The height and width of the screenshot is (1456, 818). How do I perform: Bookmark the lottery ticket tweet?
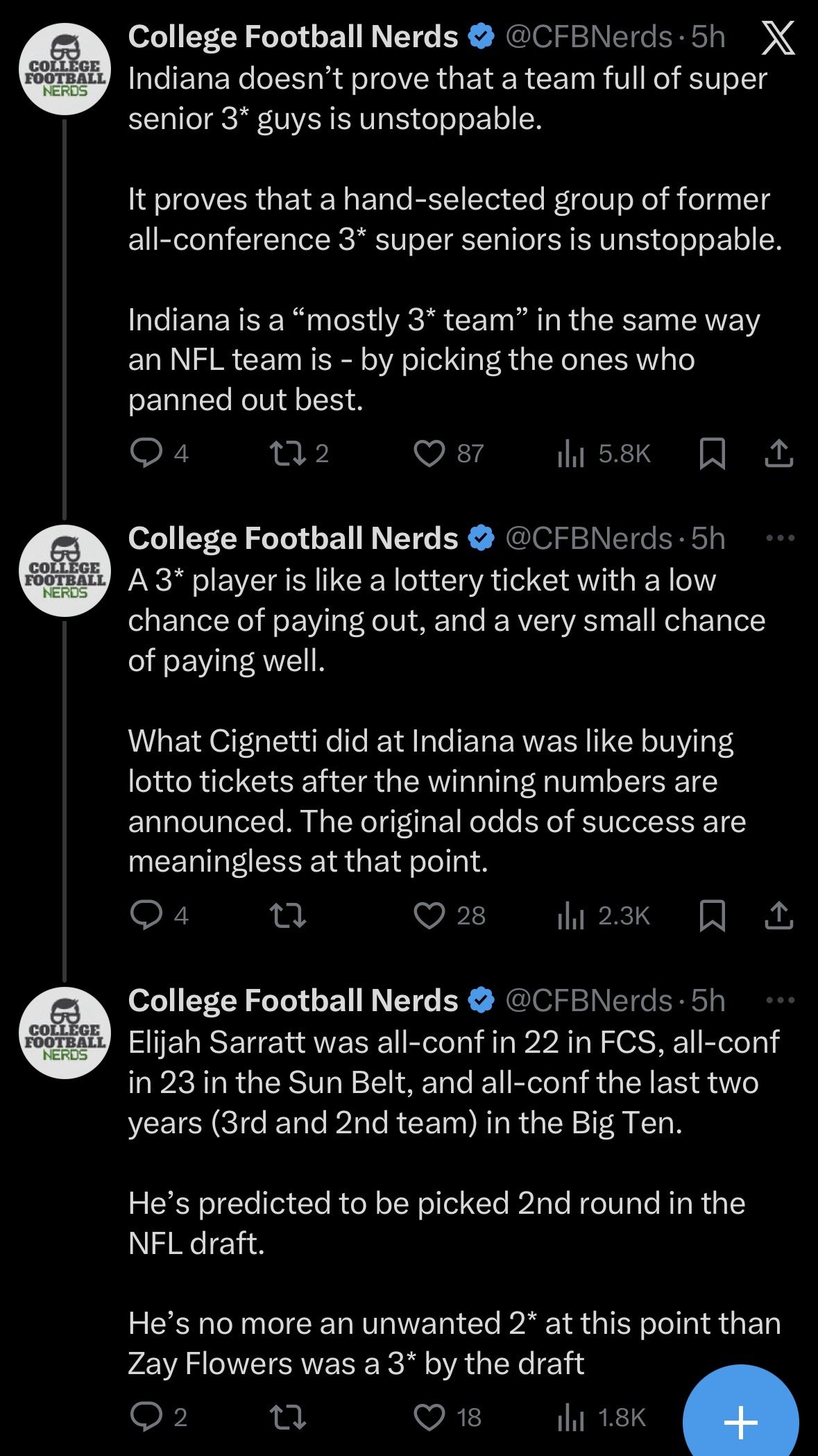[x=712, y=915]
